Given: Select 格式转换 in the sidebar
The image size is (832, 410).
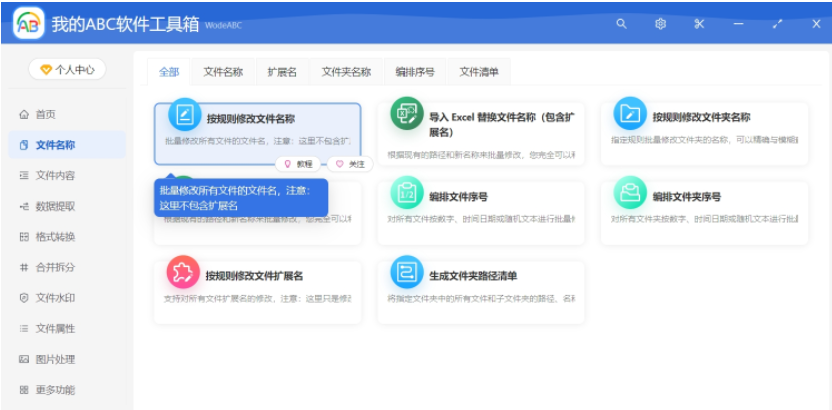Looking at the screenshot, I should [x=55, y=237].
